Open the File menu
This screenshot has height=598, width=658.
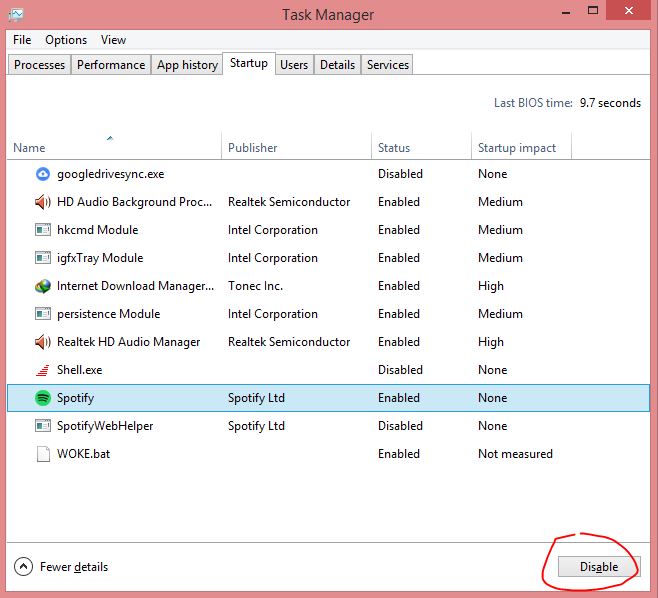tap(22, 40)
